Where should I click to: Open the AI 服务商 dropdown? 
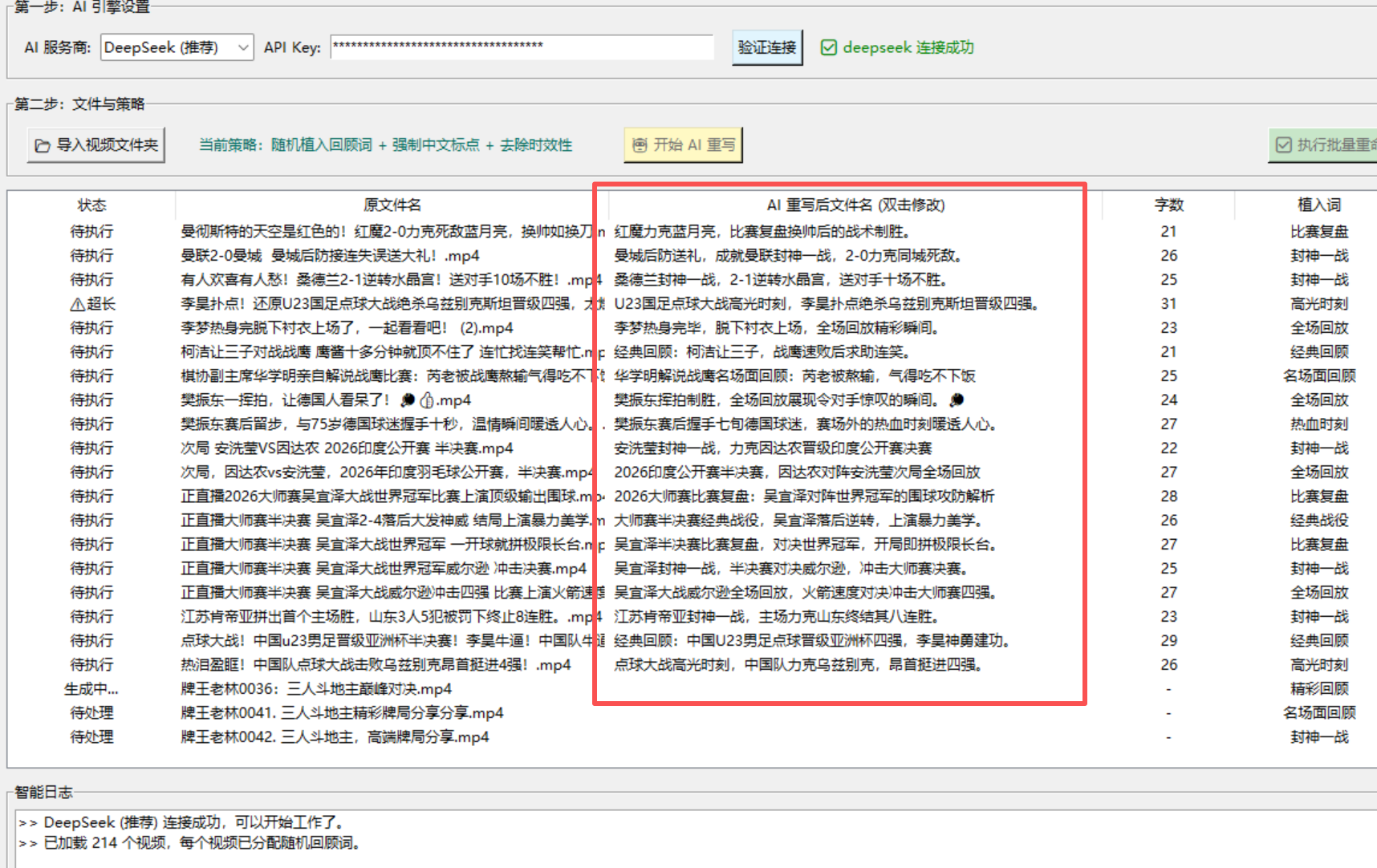point(242,47)
